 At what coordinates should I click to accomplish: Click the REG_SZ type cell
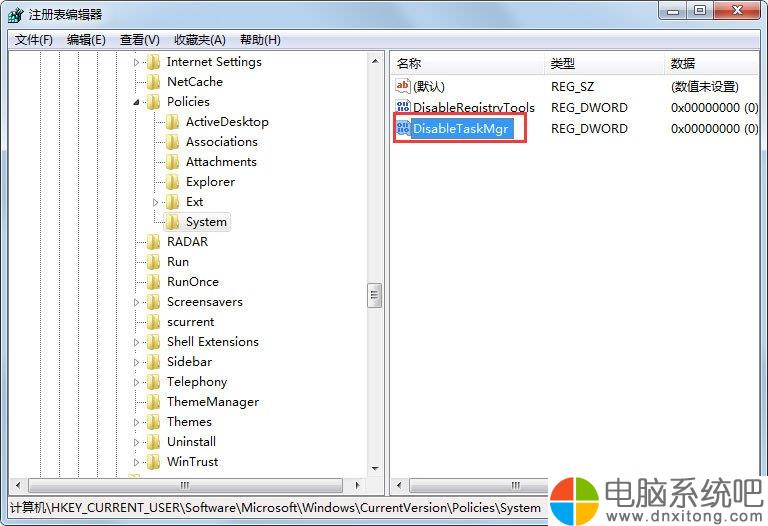point(572,87)
